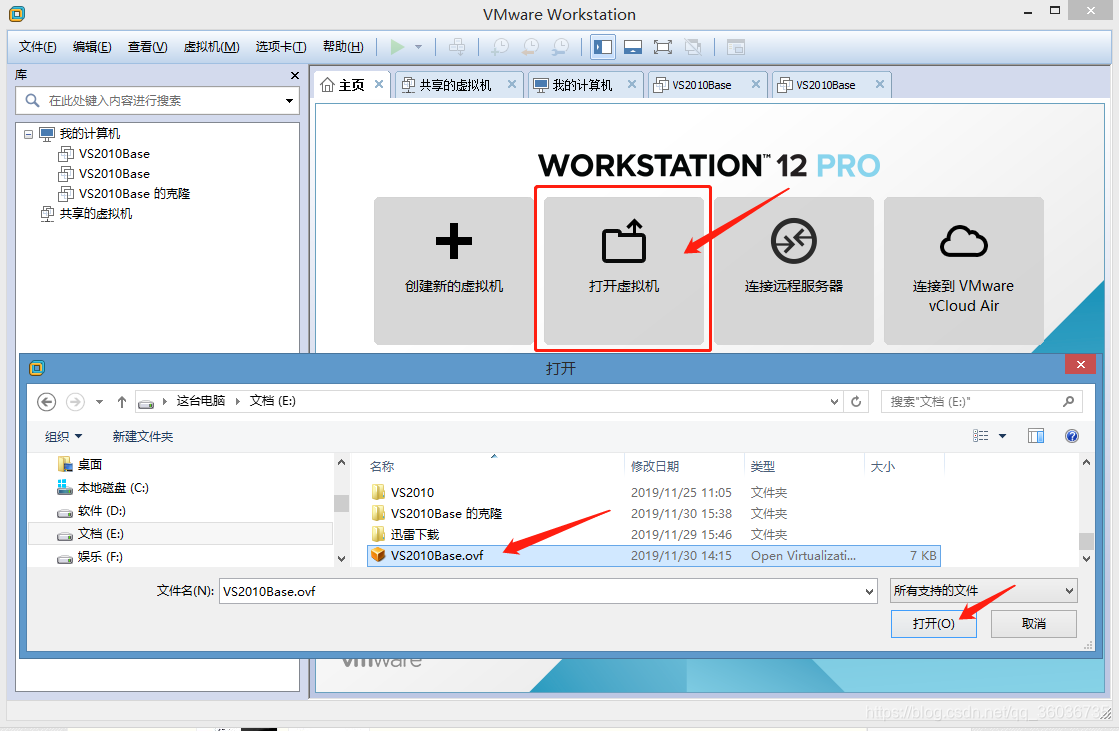The image size is (1119, 731).
Task: Click the console view toolbar icon
Action: click(x=736, y=47)
